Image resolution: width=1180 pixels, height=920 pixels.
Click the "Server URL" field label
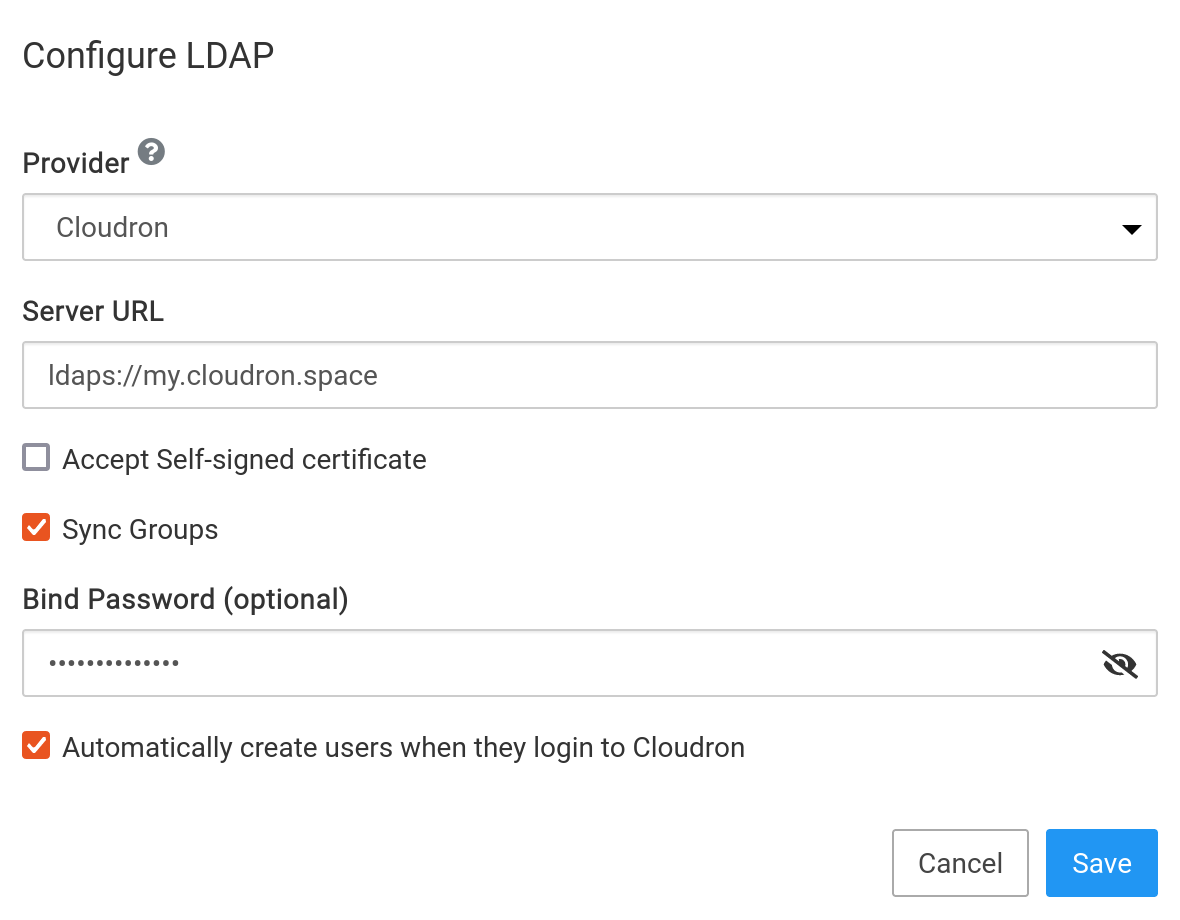point(93,312)
